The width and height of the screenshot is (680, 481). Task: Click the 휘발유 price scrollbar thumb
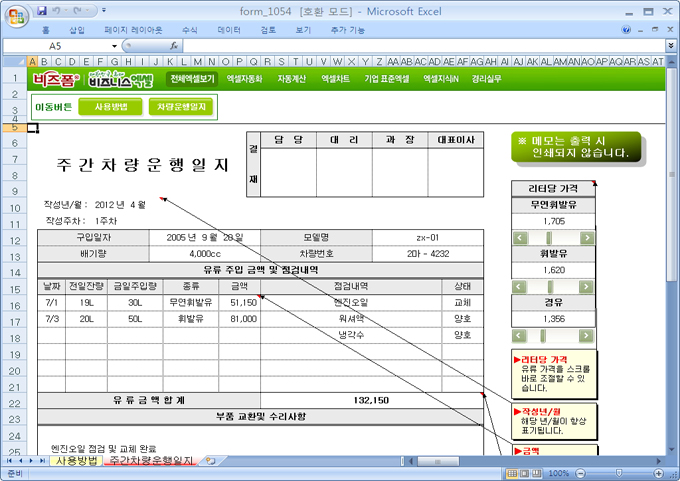click(550, 287)
